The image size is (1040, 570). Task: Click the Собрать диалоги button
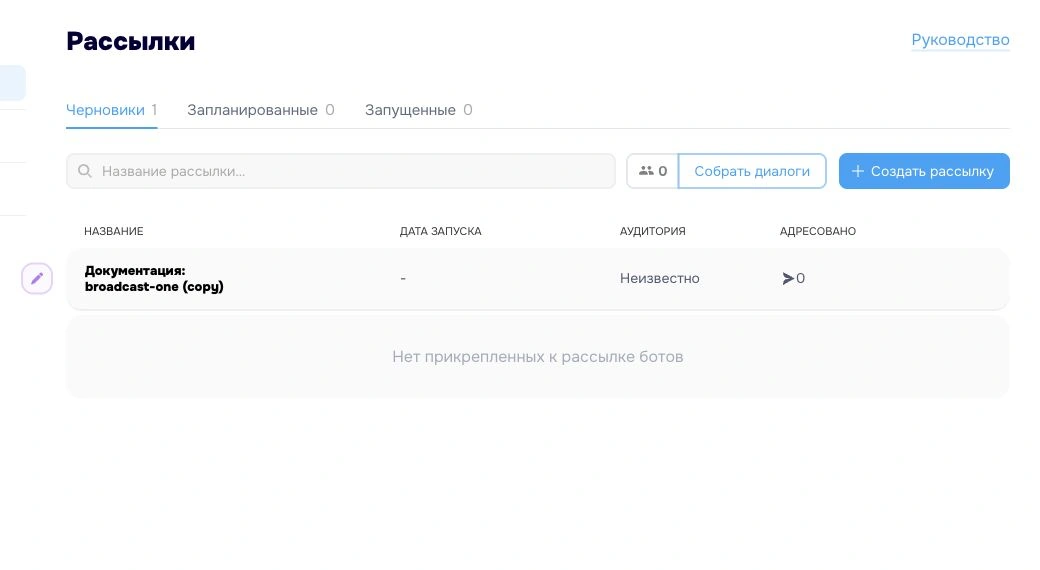[x=752, y=171]
